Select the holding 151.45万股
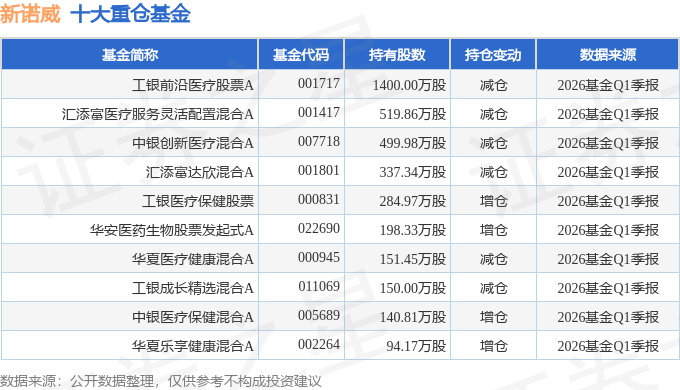 click(412, 259)
